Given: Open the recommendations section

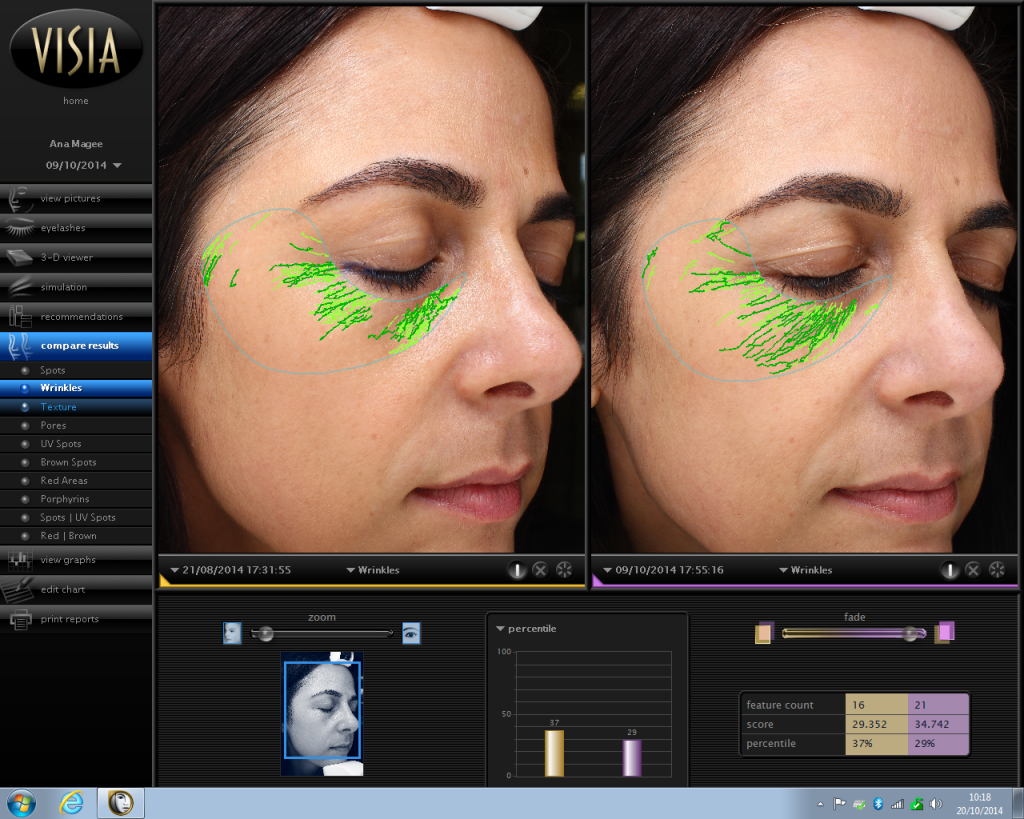Looking at the screenshot, I should tap(80, 317).
